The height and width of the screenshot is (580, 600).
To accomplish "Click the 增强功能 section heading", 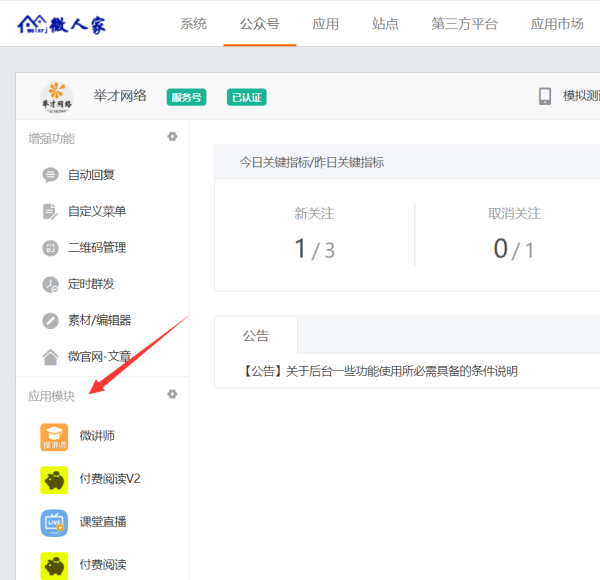I will pos(51,138).
